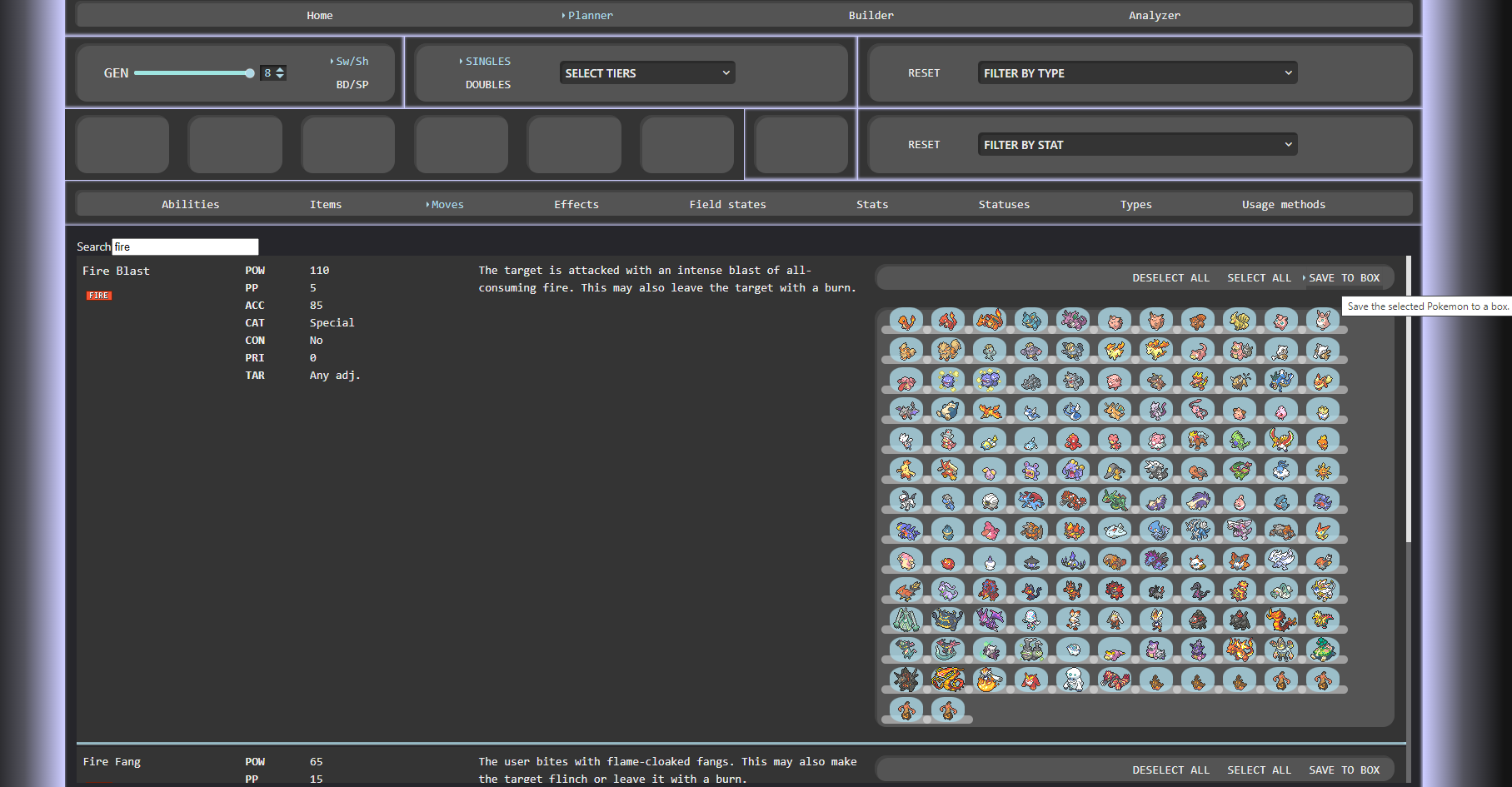The image size is (1512, 787).
Task: Save Fire Fang selection to box
Action: pos(1344,770)
